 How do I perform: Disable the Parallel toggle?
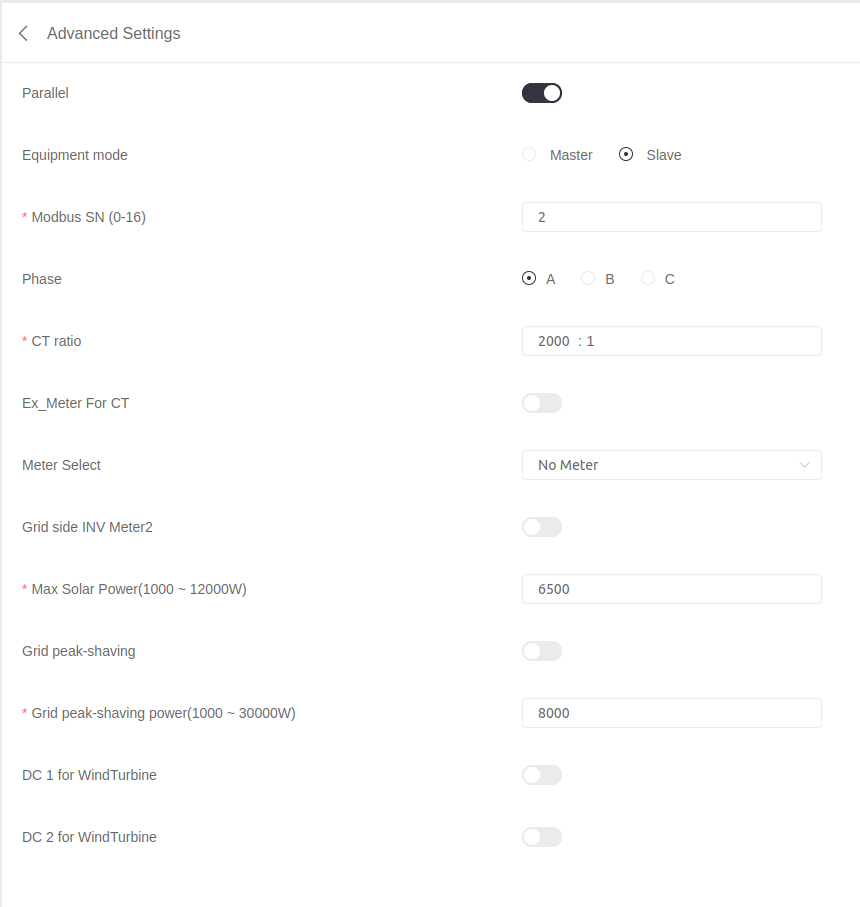coord(542,93)
